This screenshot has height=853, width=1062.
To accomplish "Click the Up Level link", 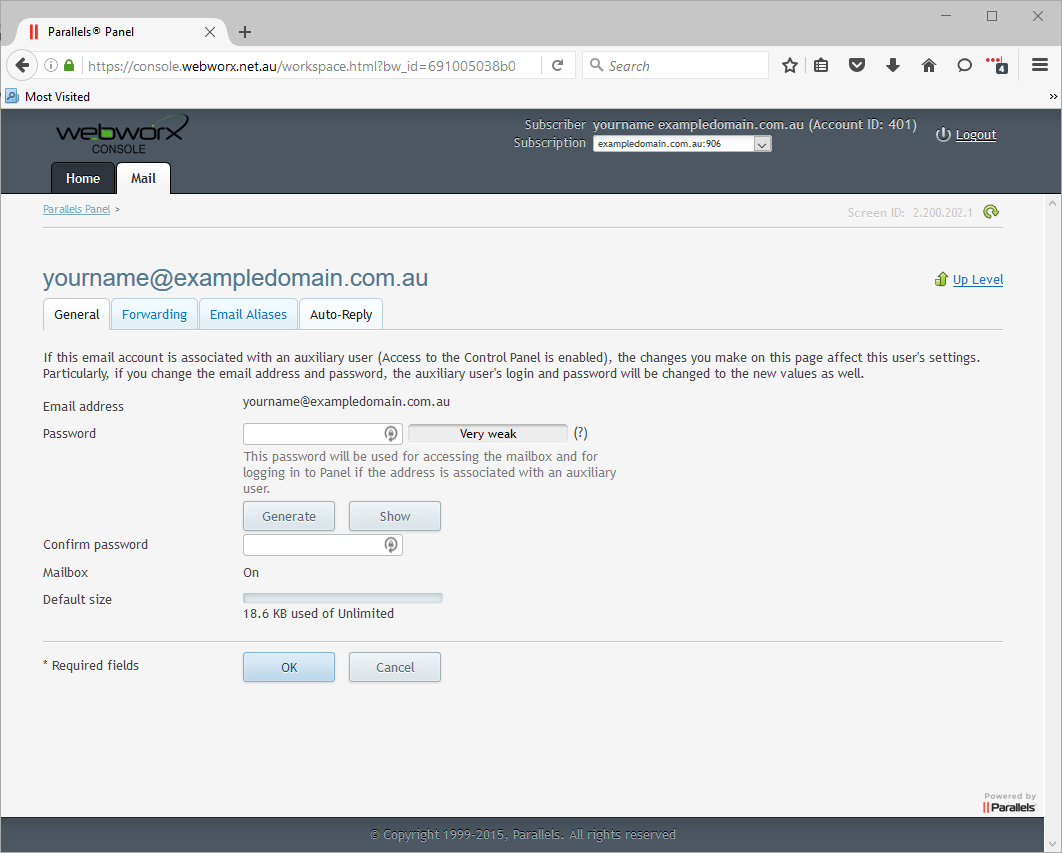I will 977,280.
